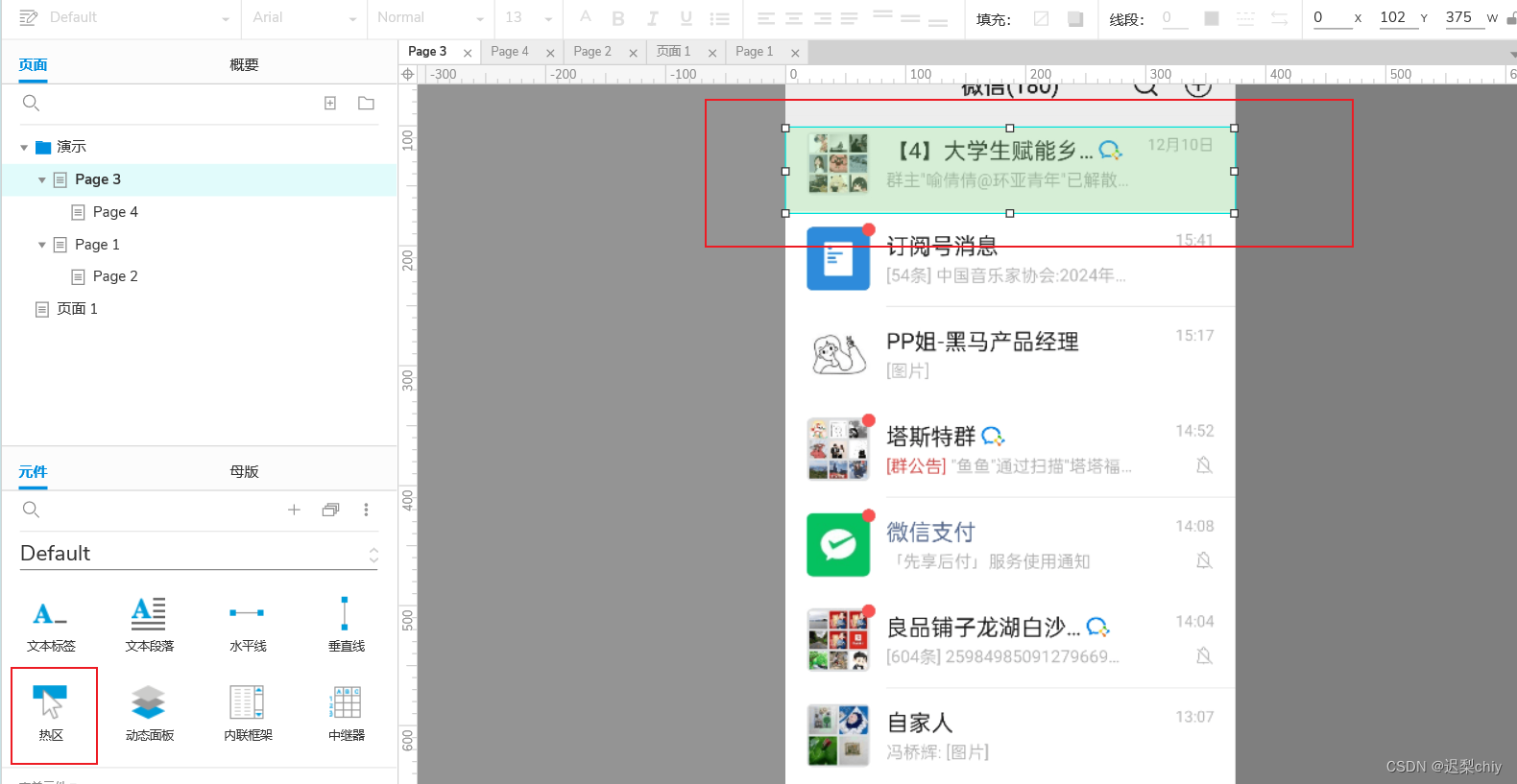The width and height of the screenshot is (1517, 784).
Task: Open the tab list arrow at tab bar end
Action: point(1511,53)
